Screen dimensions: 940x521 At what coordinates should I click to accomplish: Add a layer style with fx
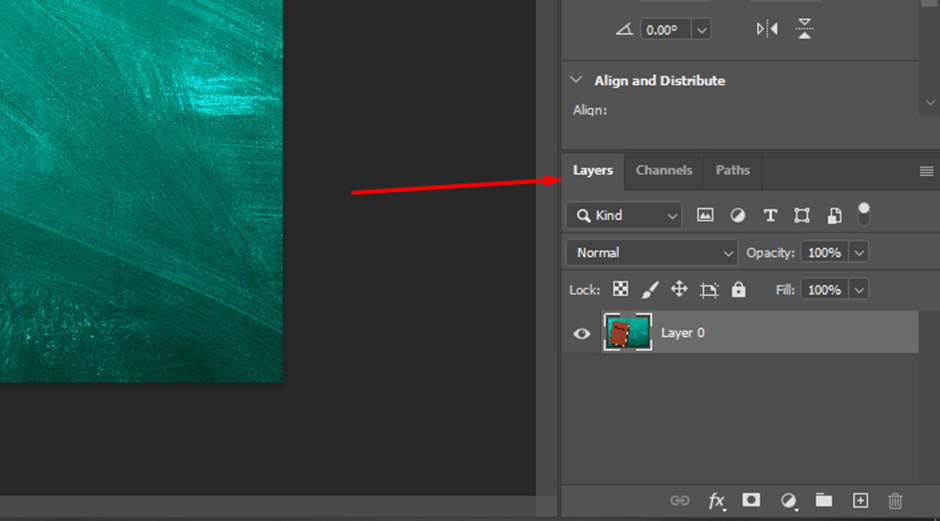coord(716,501)
